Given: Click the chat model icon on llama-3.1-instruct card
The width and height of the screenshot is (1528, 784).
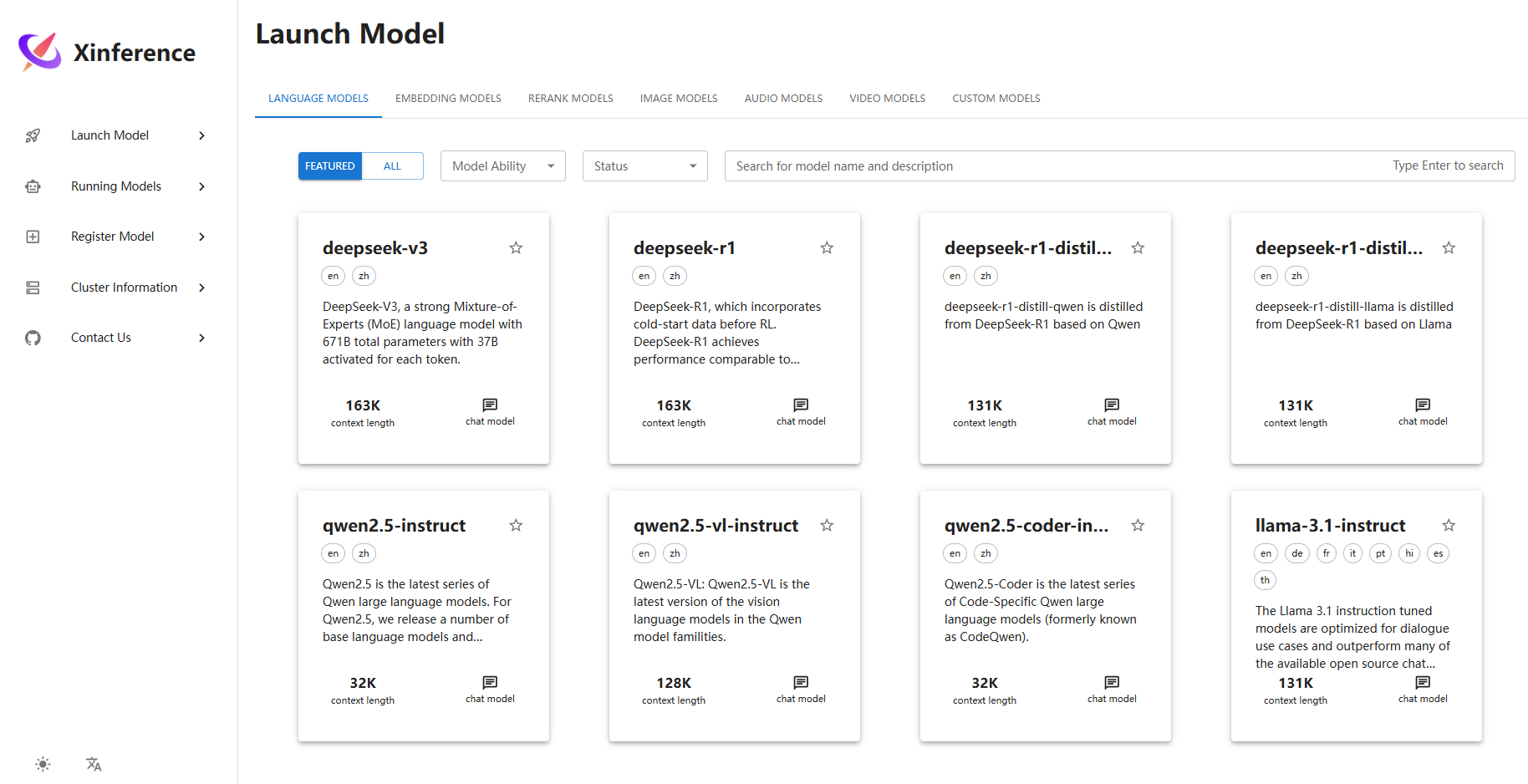Looking at the screenshot, I should [x=1423, y=683].
